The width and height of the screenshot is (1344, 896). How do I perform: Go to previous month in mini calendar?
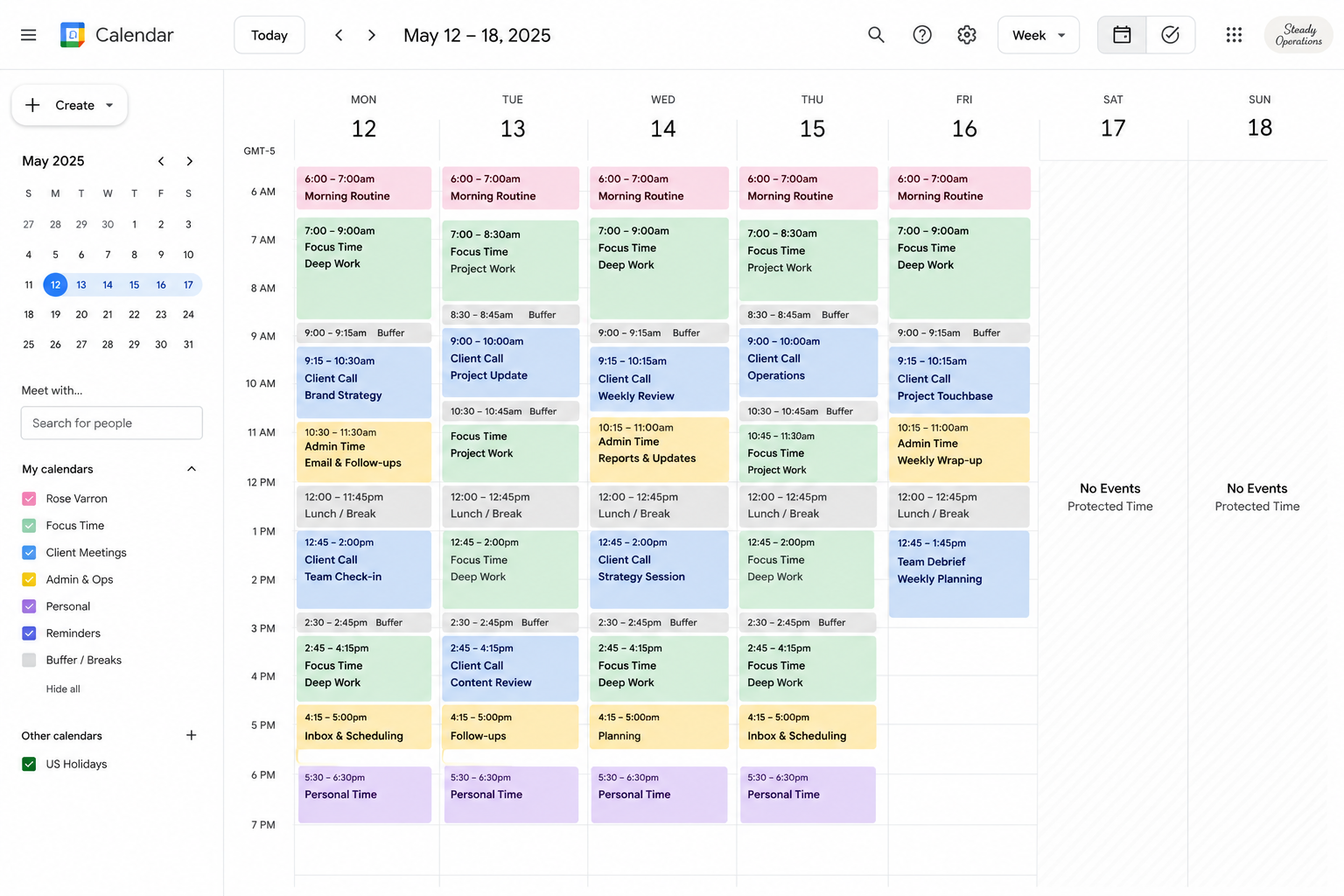click(x=161, y=161)
